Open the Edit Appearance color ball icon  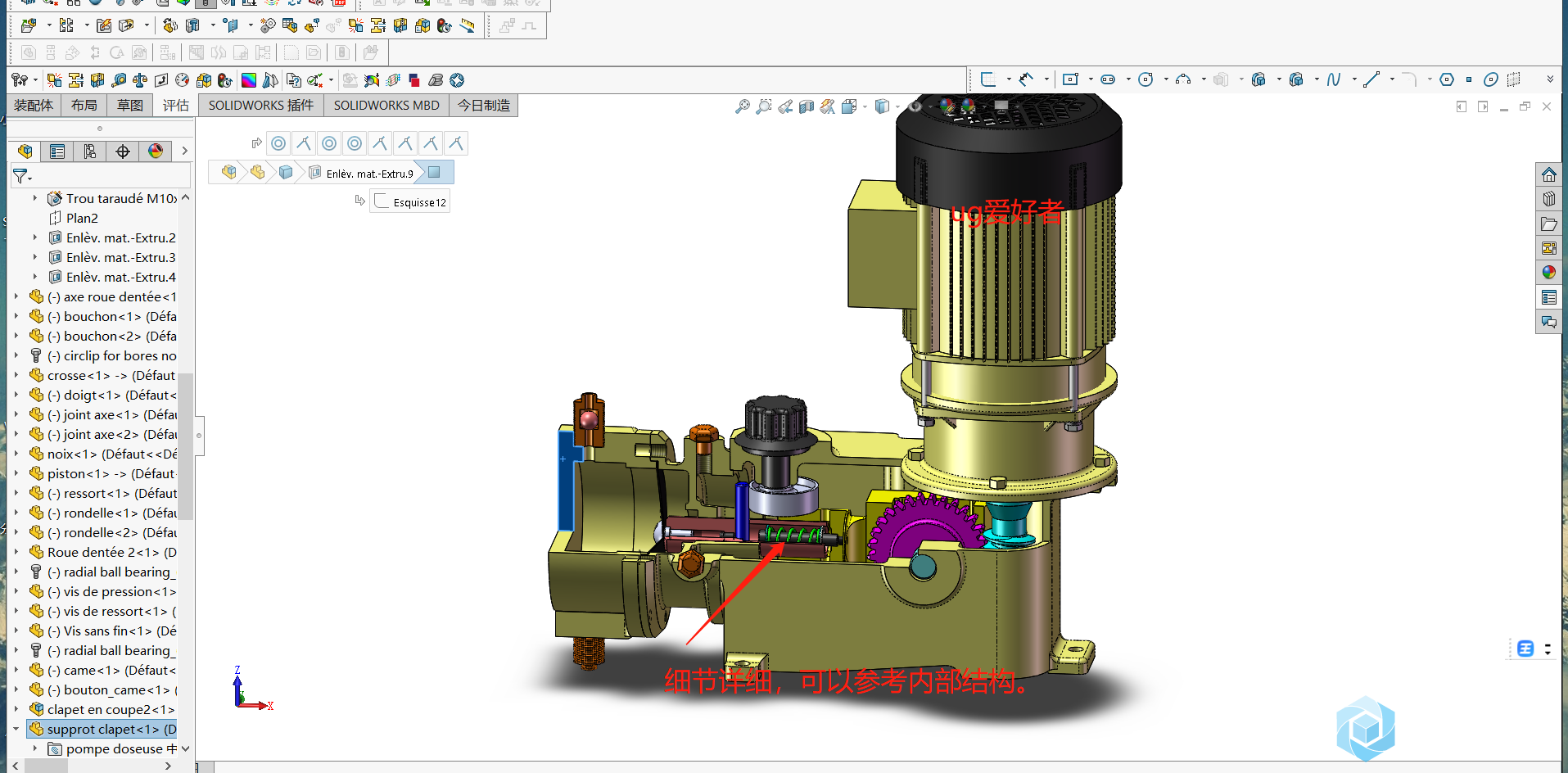(947, 106)
